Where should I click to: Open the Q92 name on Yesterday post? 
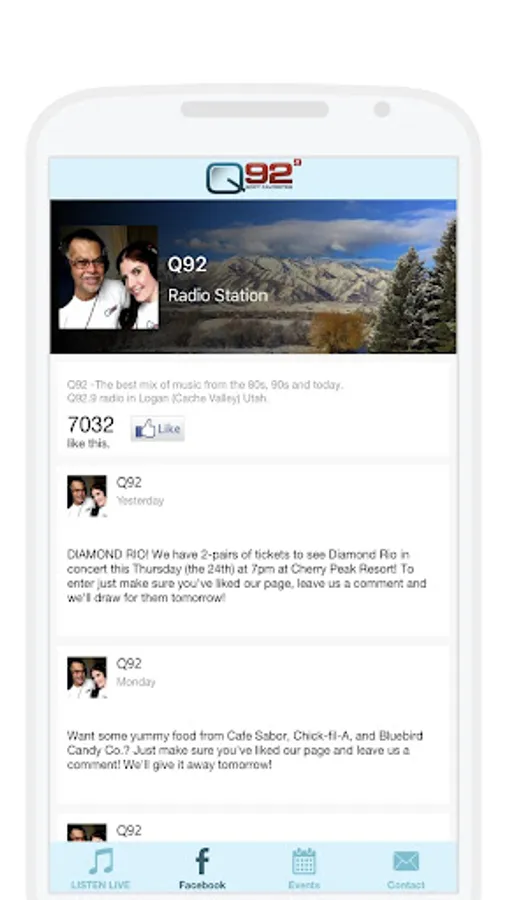(x=129, y=483)
